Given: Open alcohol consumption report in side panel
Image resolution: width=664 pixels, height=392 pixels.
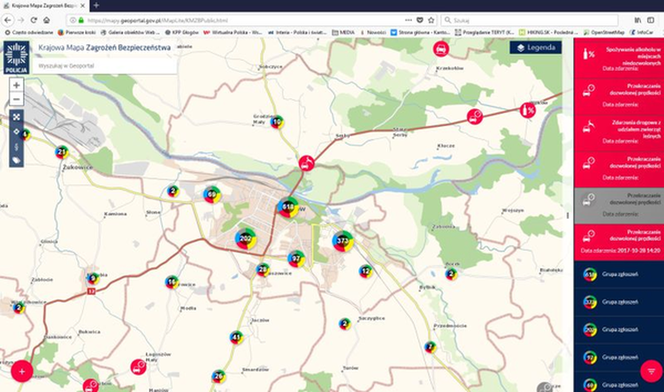Looking at the screenshot, I should (x=619, y=58).
